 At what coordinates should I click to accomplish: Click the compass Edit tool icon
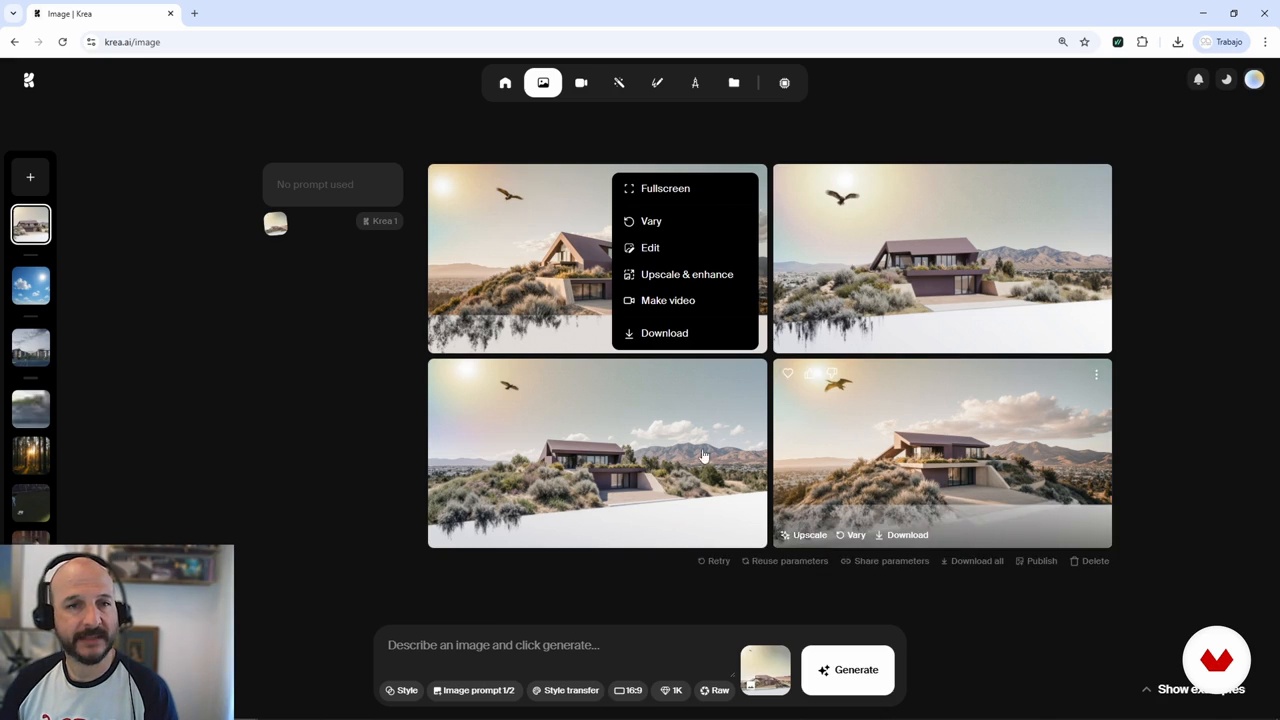(x=695, y=83)
